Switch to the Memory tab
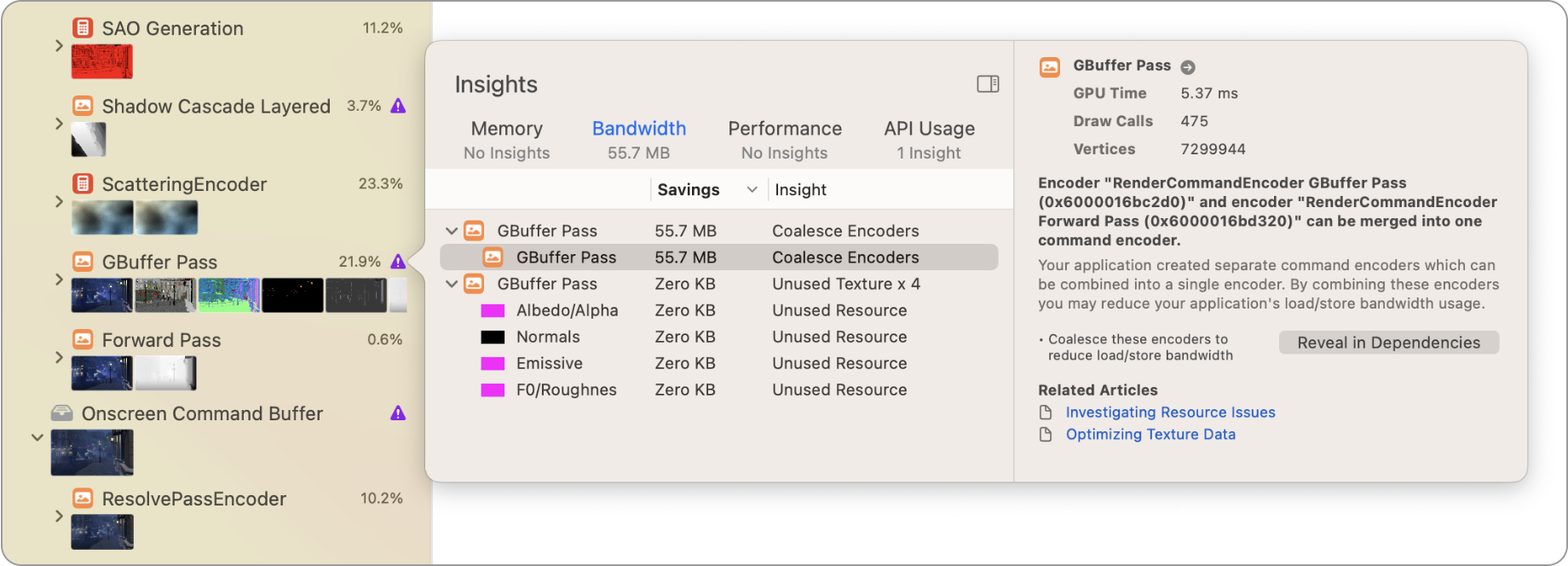Viewport: 1568px width, 566px height. 505,128
